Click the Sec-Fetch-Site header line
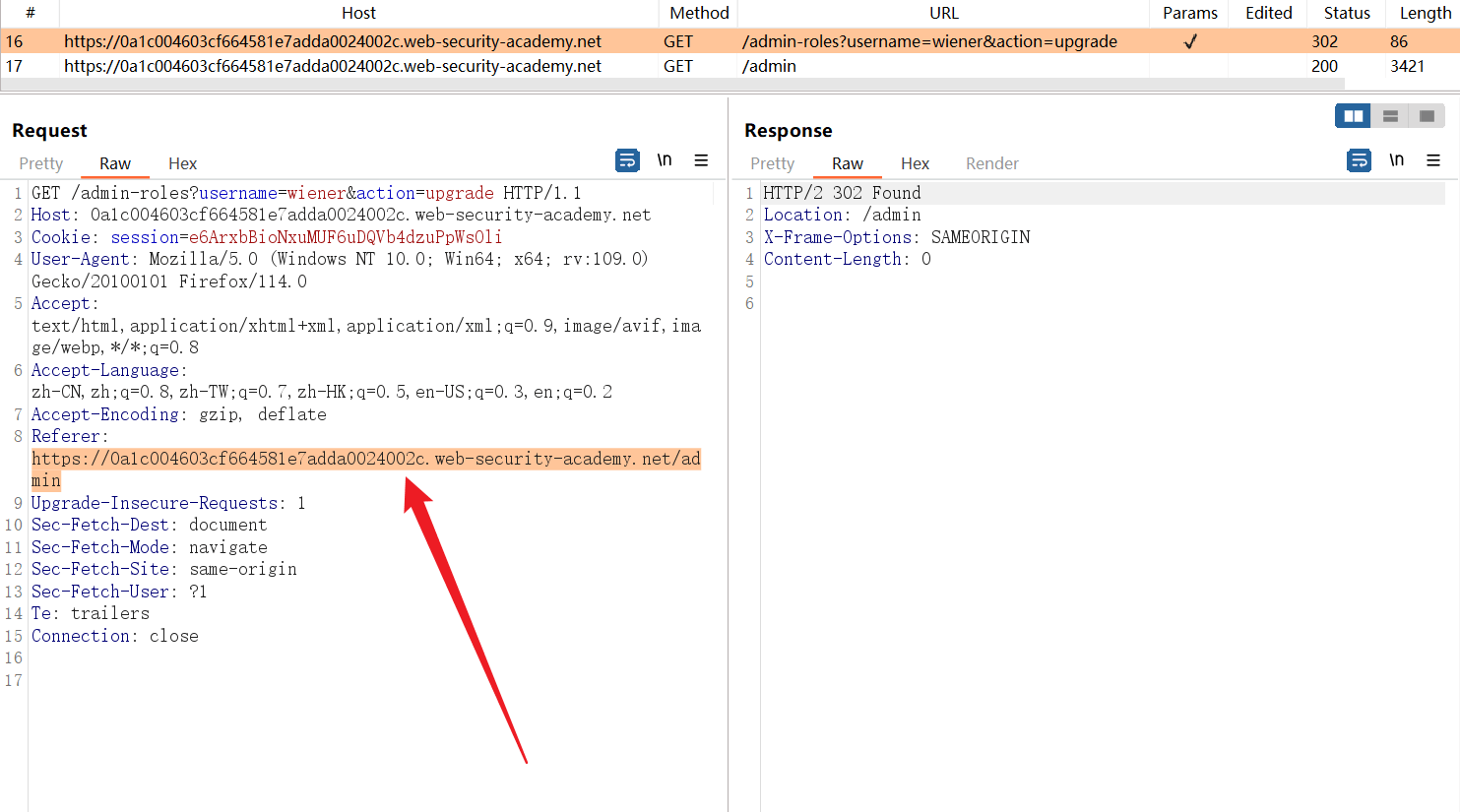This screenshot has height=812, width=1460. [164, 569]
